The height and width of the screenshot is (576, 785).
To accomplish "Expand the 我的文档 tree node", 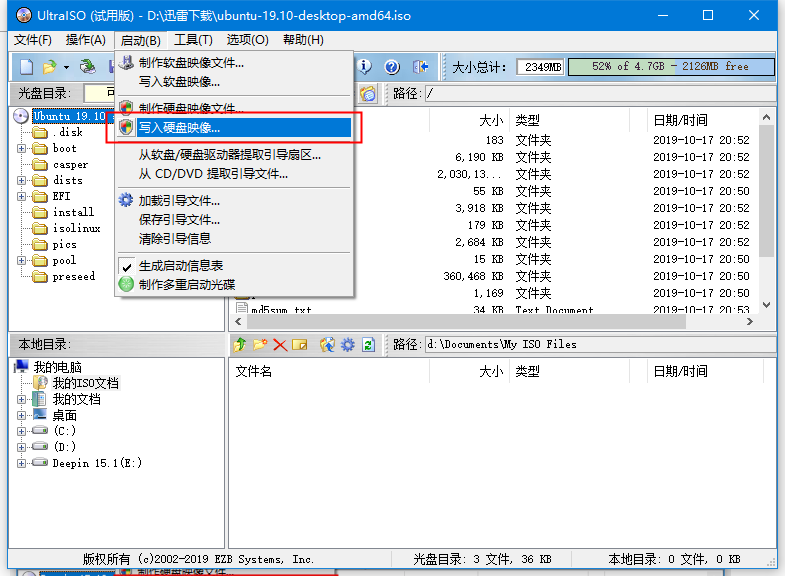I will [21, 399].
